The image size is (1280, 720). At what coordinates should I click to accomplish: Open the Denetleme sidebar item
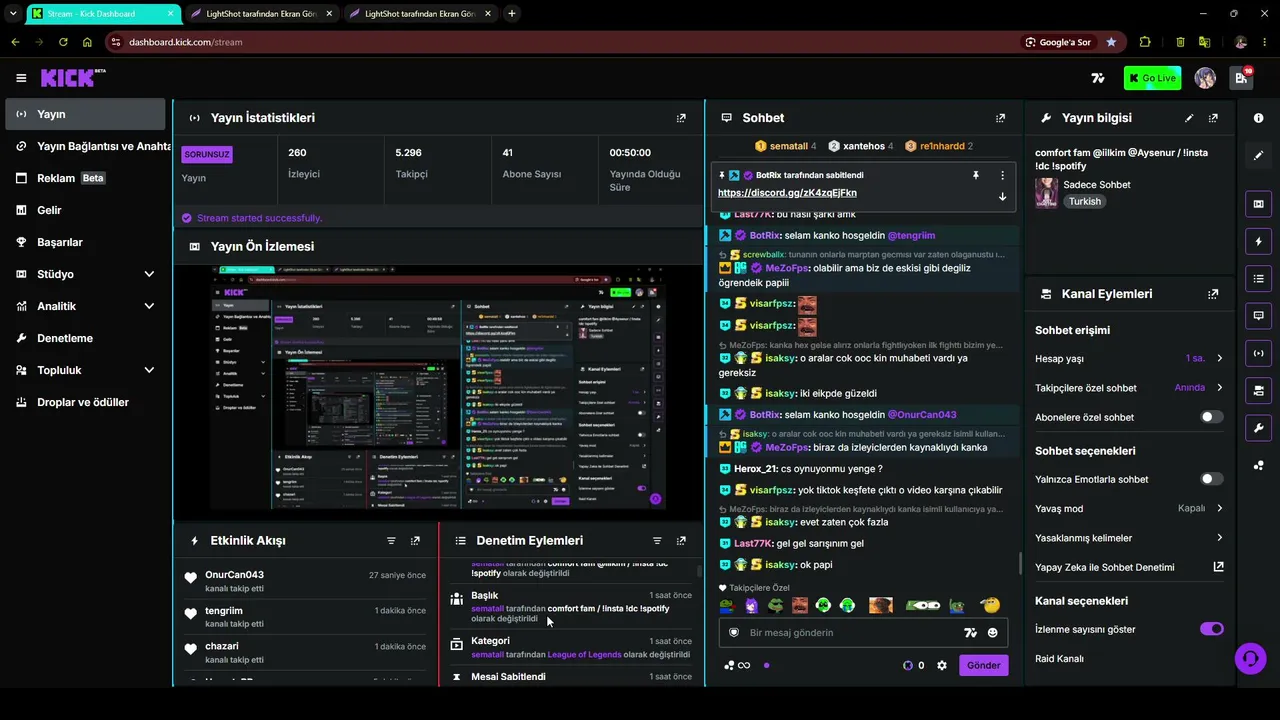[x=85, y=338]
